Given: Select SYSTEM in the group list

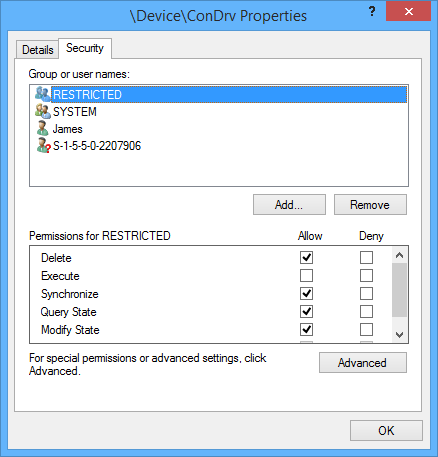Looking at the screenshot, I should (x=75, y=112).
